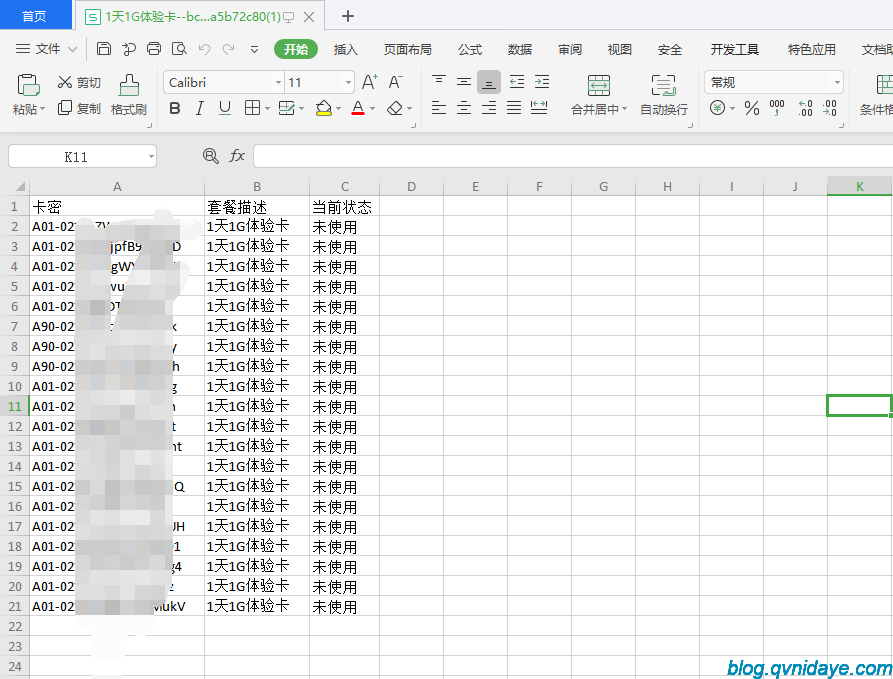Add a new document tab with plus
This screenshot has height=679, width=893.
pos(348,16)
